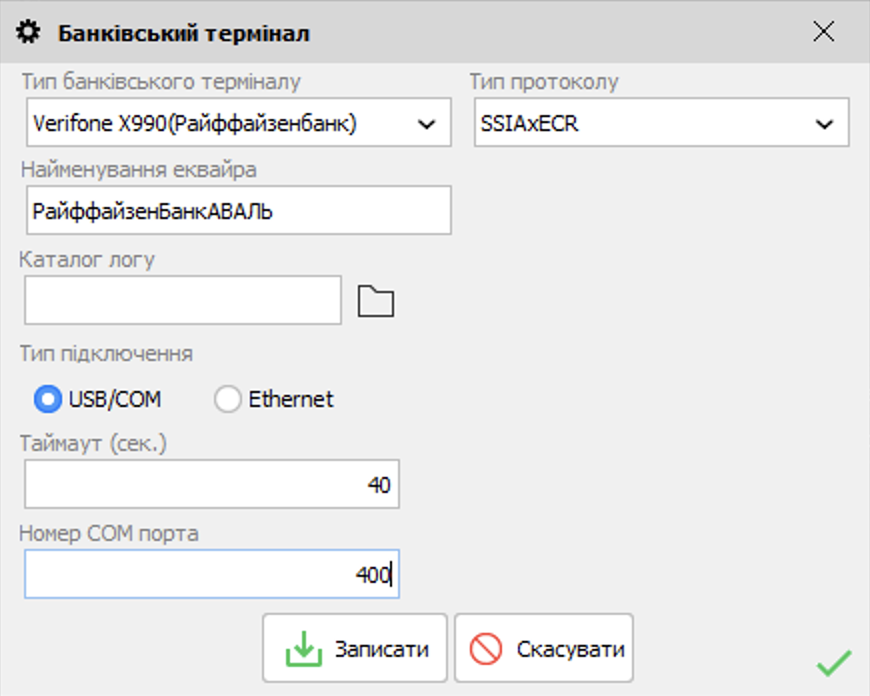Focus the empty Каталог логу field
The height and width of the screenshot is (696, 870).
183,301
